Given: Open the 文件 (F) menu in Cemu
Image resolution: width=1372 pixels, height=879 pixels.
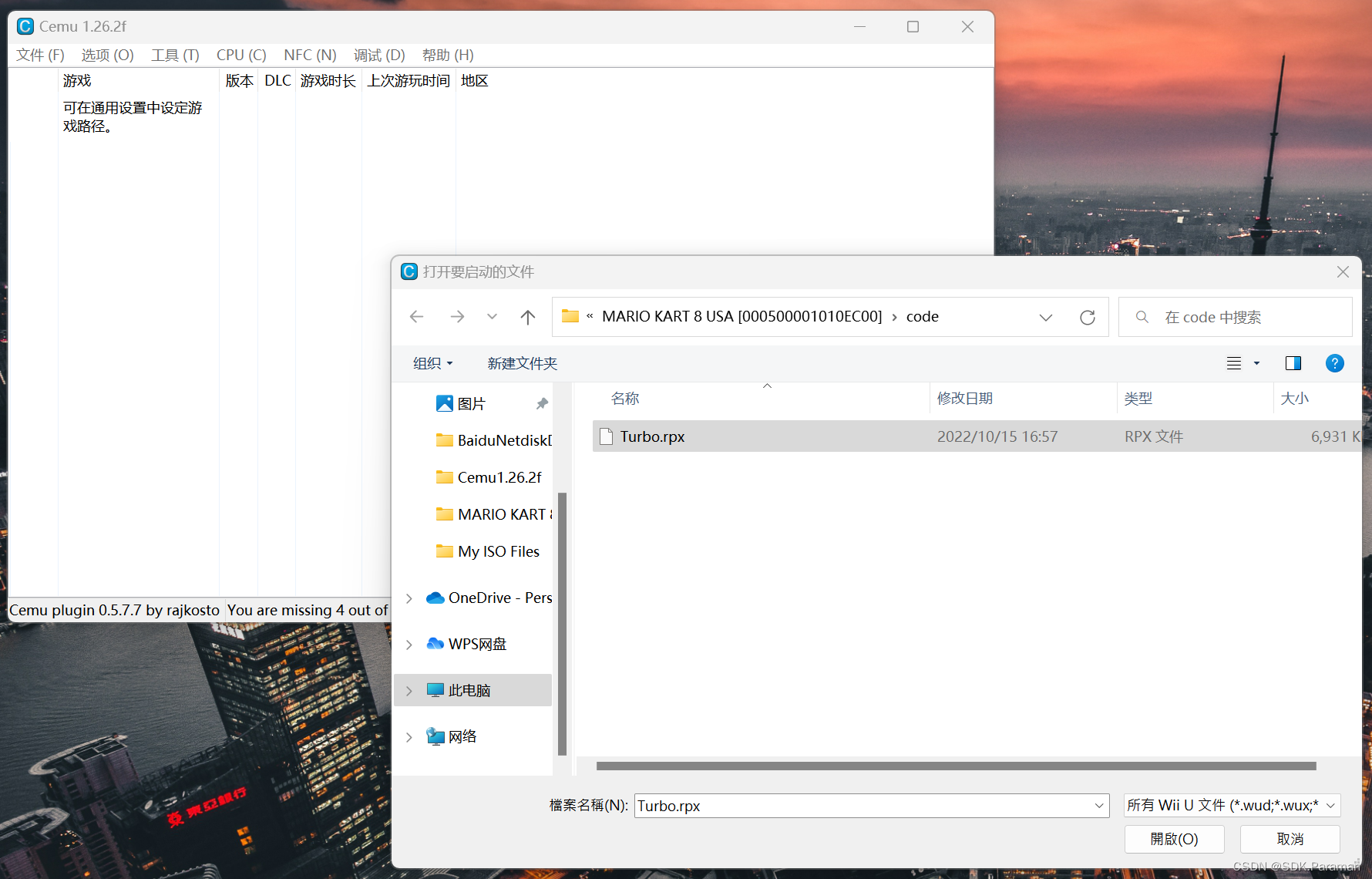Looking at the screenshot, I should coord(40,56).
